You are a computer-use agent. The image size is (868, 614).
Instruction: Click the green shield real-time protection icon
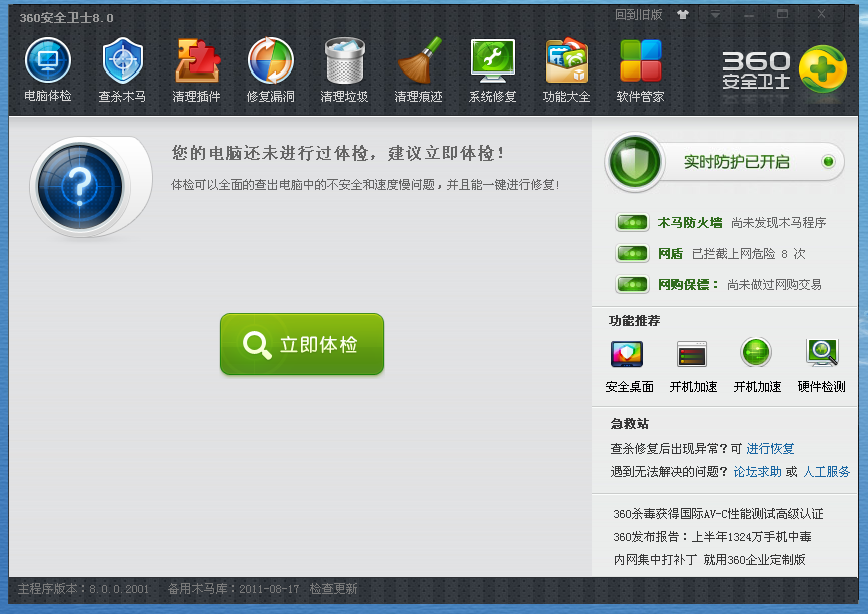634,162
